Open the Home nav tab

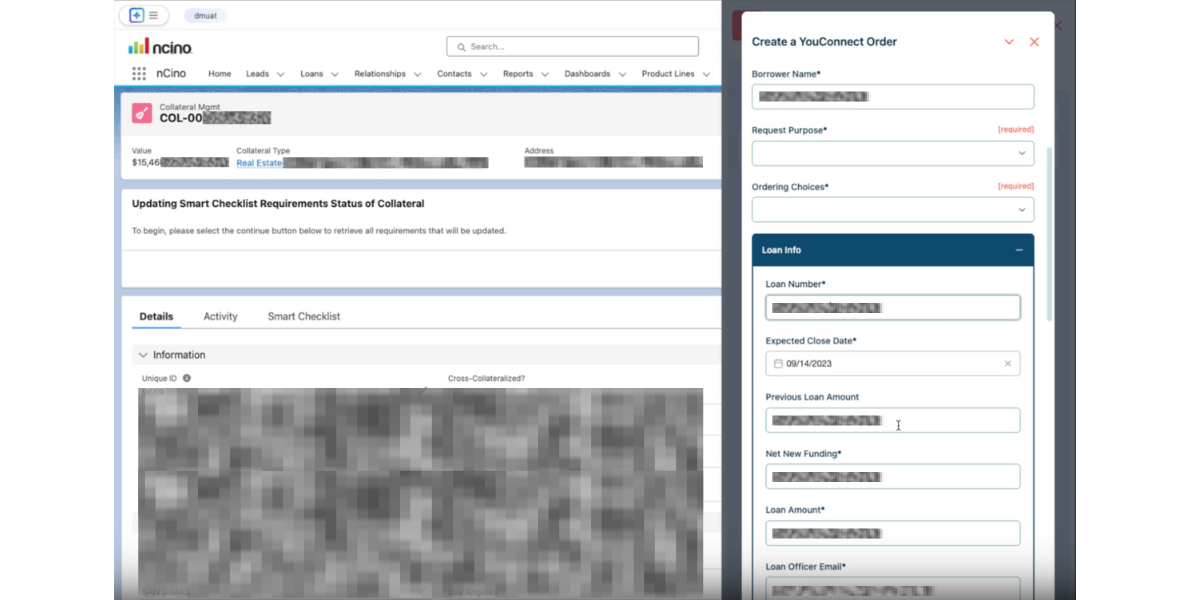219,74
